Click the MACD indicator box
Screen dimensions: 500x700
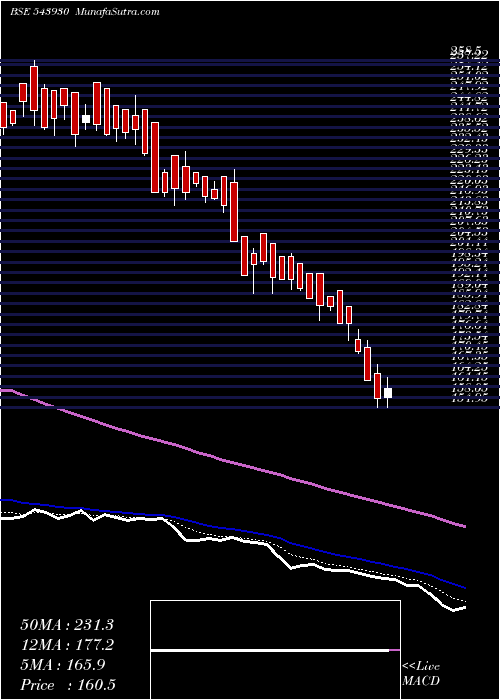[x=275, y=650]
